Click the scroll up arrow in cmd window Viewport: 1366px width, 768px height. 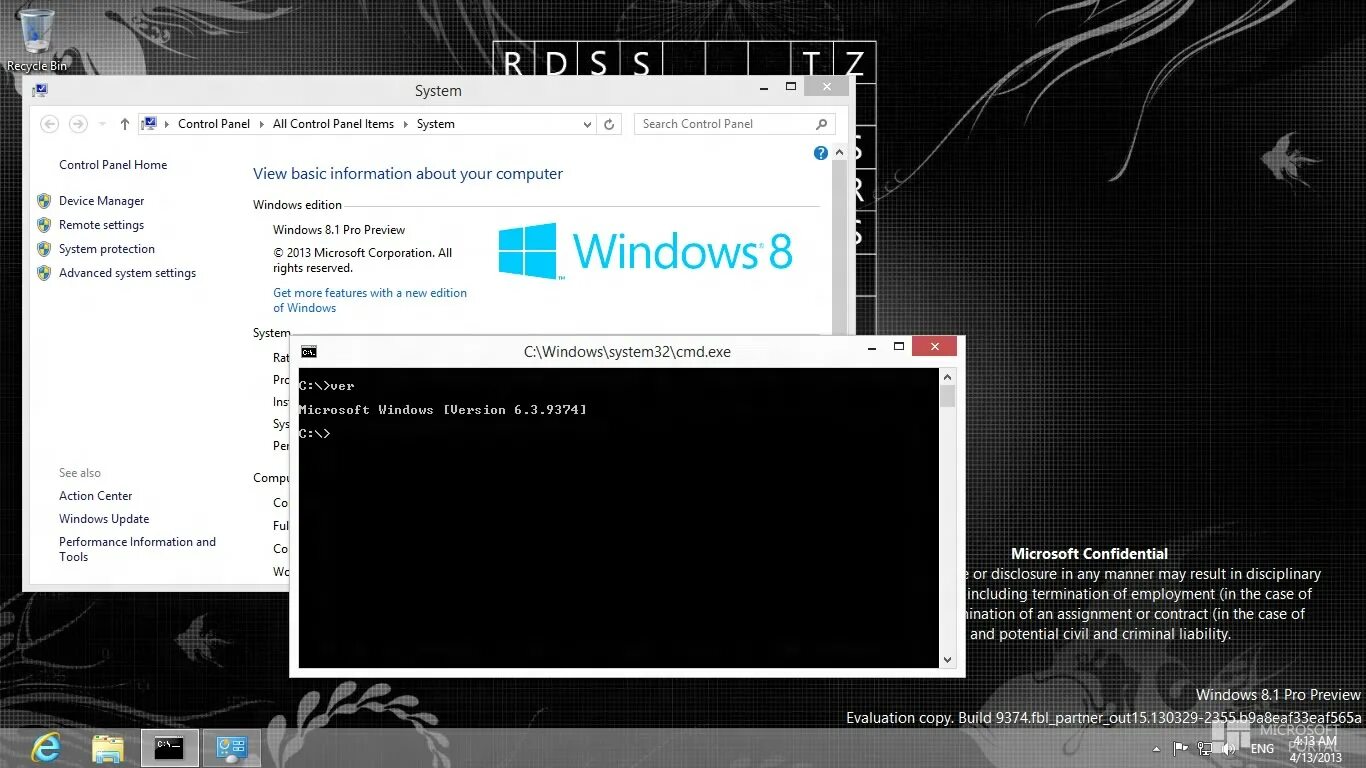click(x=947, y=377)
